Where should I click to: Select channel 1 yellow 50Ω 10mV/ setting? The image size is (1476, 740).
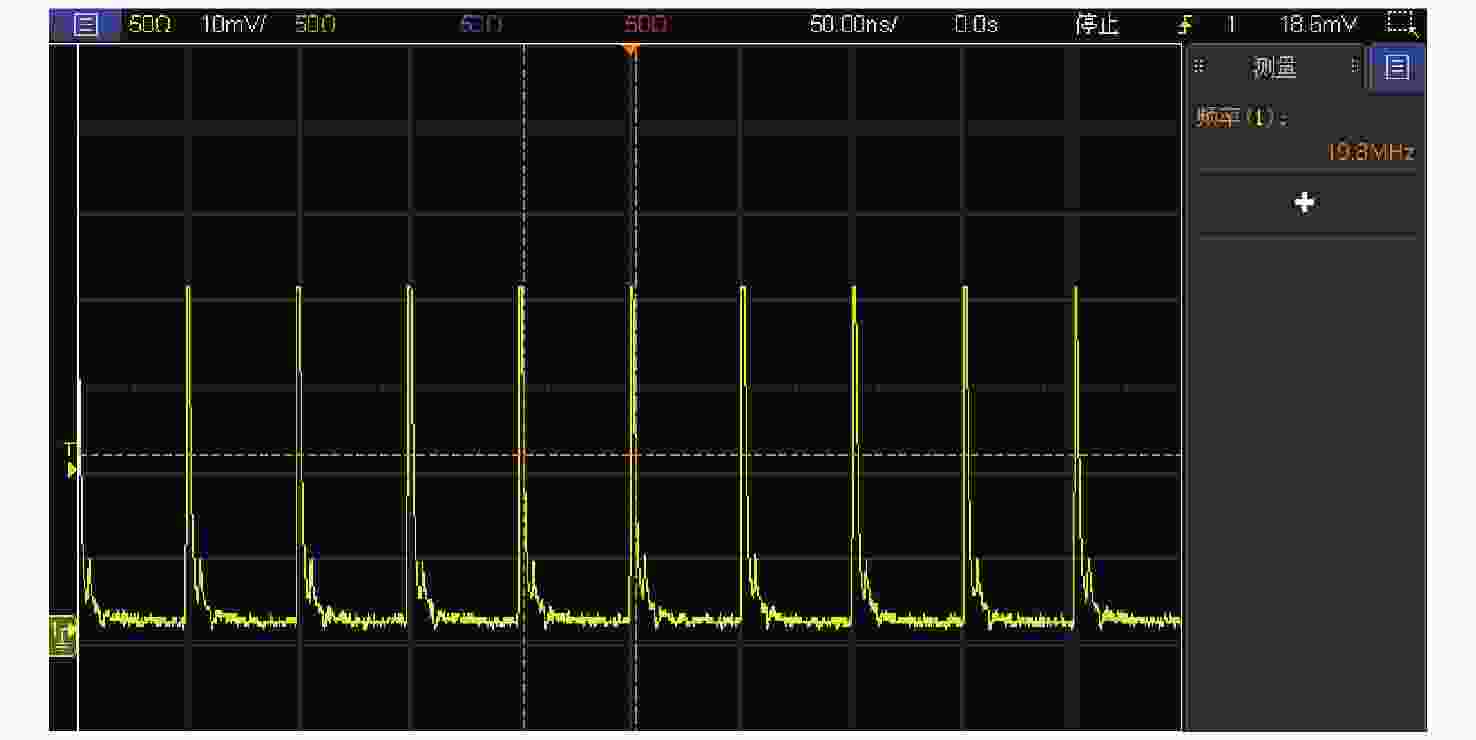(x=197, y=25)
